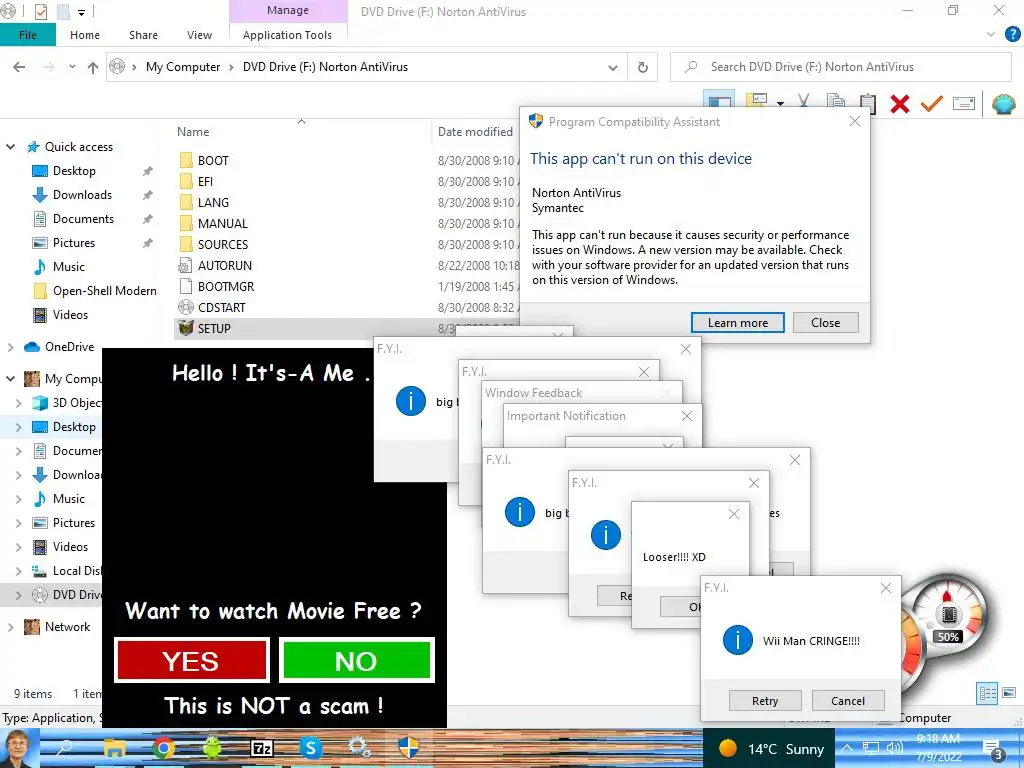The height and width of the screenshot is (768, 1024).
Task: Open the shield icon on taskbar
Action: 408,748
